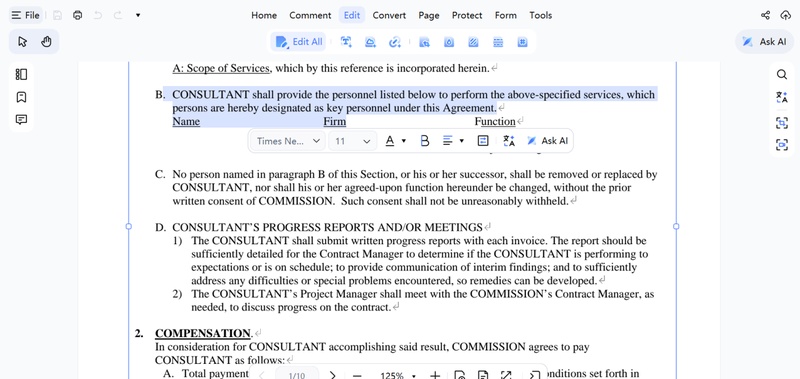The height and width of the screenshot is (379, 800).
Task: Click the Add Image tool icon
Action: (370, 42)
